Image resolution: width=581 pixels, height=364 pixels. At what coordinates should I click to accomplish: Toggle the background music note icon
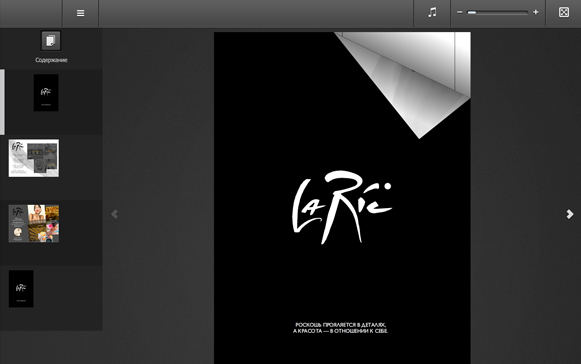[x=432, y=13]
